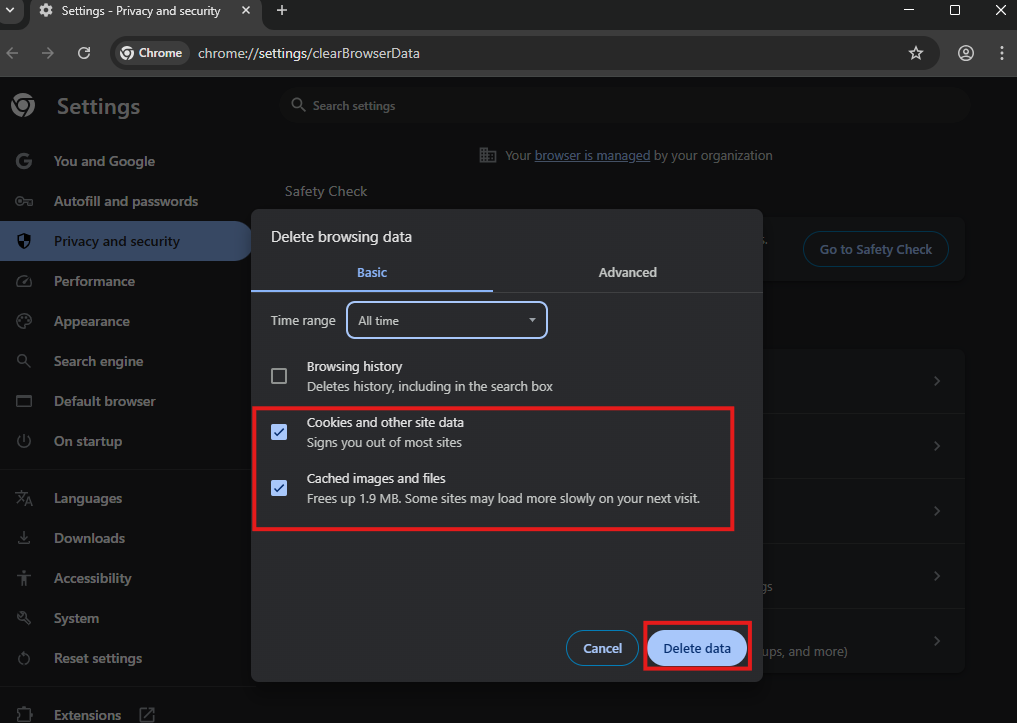Click the Performance gauge icon in sidebar
1017x723 pixels.
(24, 281)
